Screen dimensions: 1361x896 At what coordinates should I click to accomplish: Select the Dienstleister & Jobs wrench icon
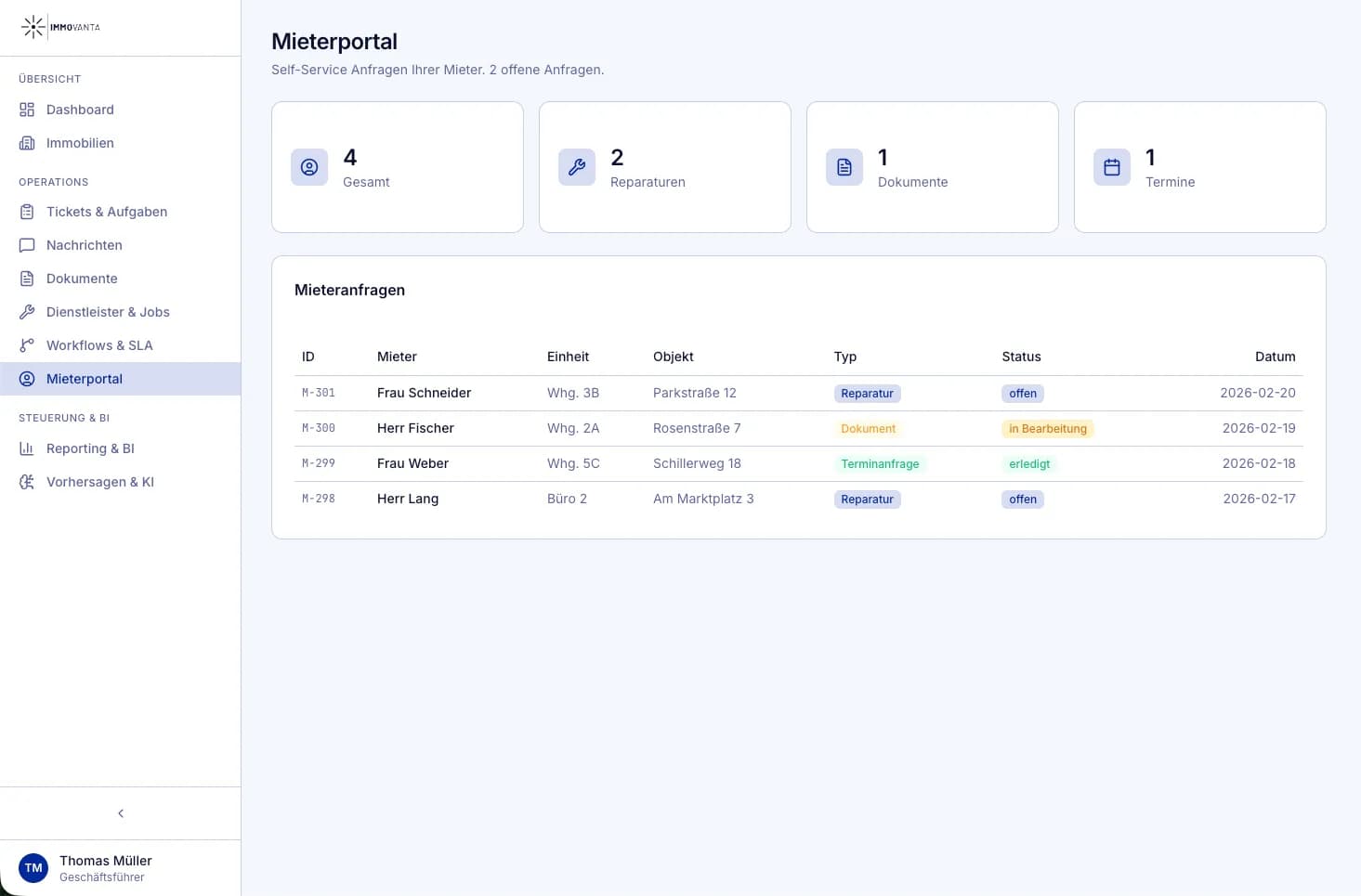[27, 312]
